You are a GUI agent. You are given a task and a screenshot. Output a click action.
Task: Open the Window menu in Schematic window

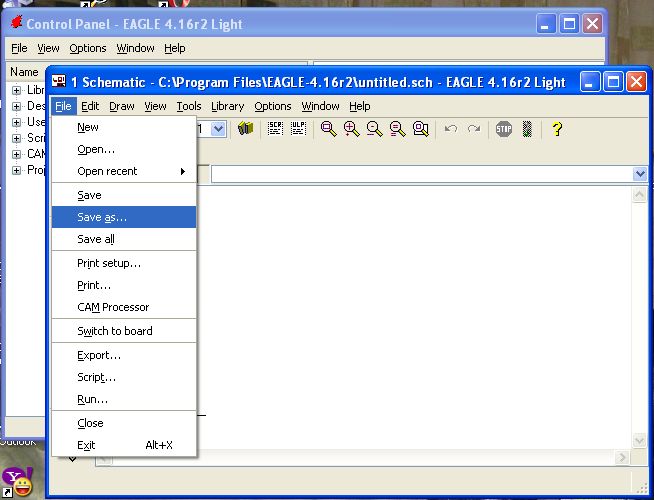click(320, 106)
